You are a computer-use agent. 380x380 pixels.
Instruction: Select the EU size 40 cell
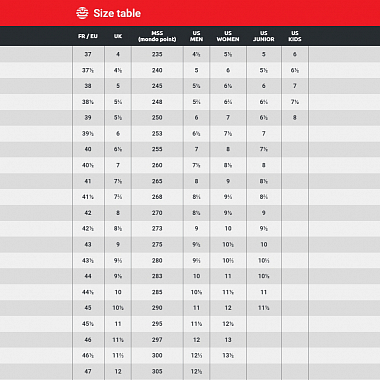point(88,149)
